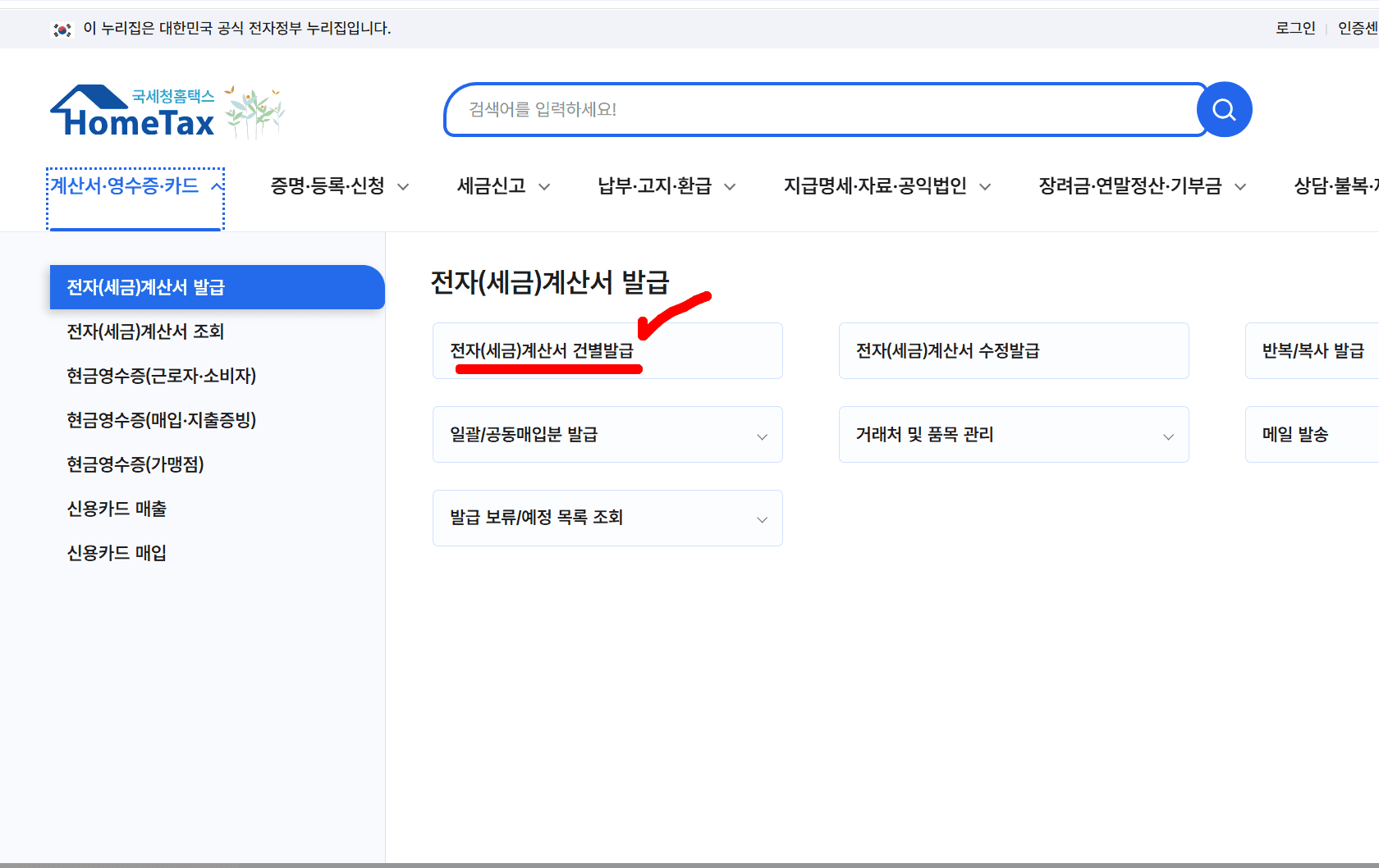Viewport: 1379px width, 868px height.
Task: Open the 세금신고 menu
Action: click(503, 186)
